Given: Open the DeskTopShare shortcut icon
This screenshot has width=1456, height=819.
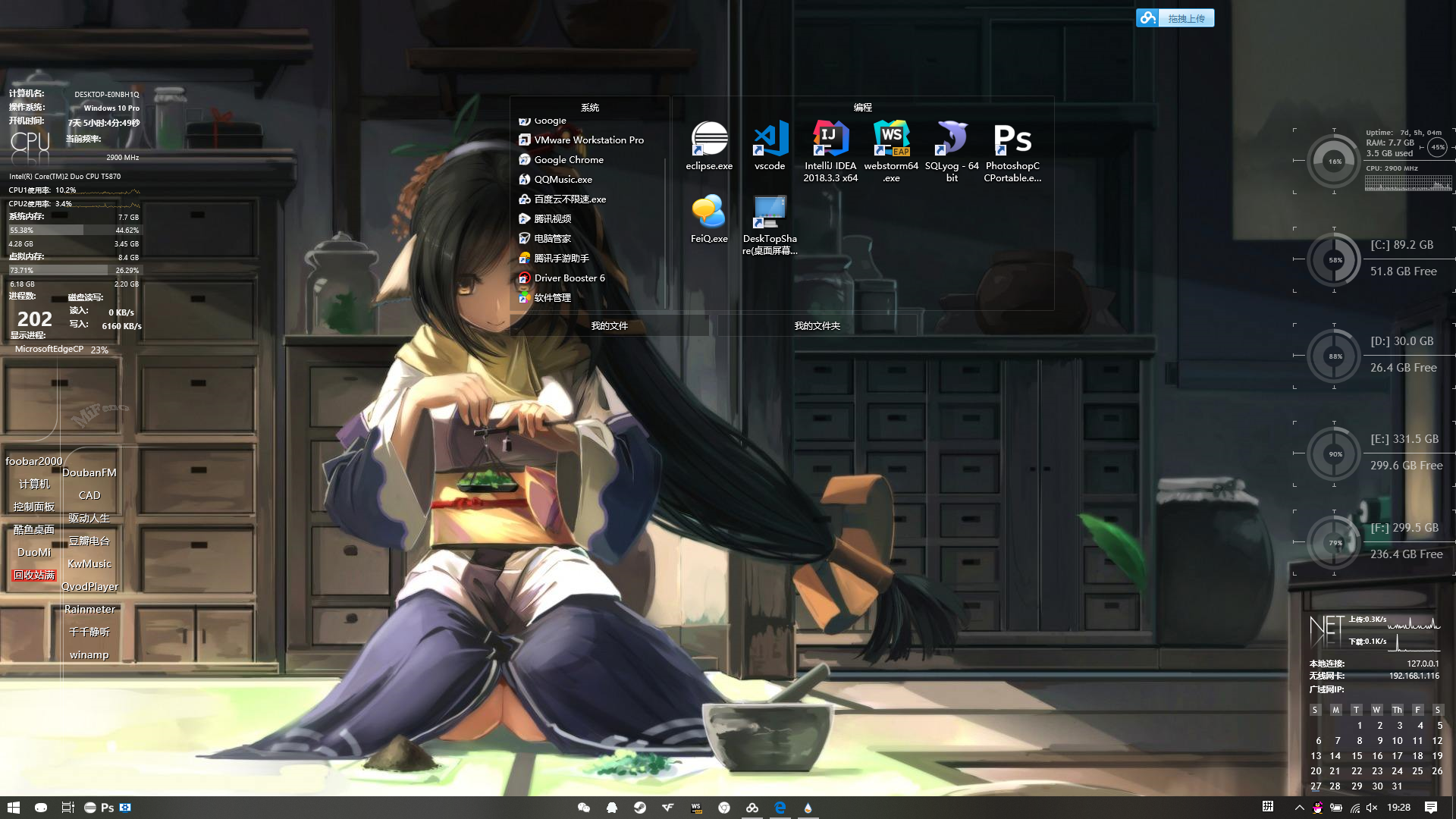Looking at the screenshot, I should click(x=770, y=212).
